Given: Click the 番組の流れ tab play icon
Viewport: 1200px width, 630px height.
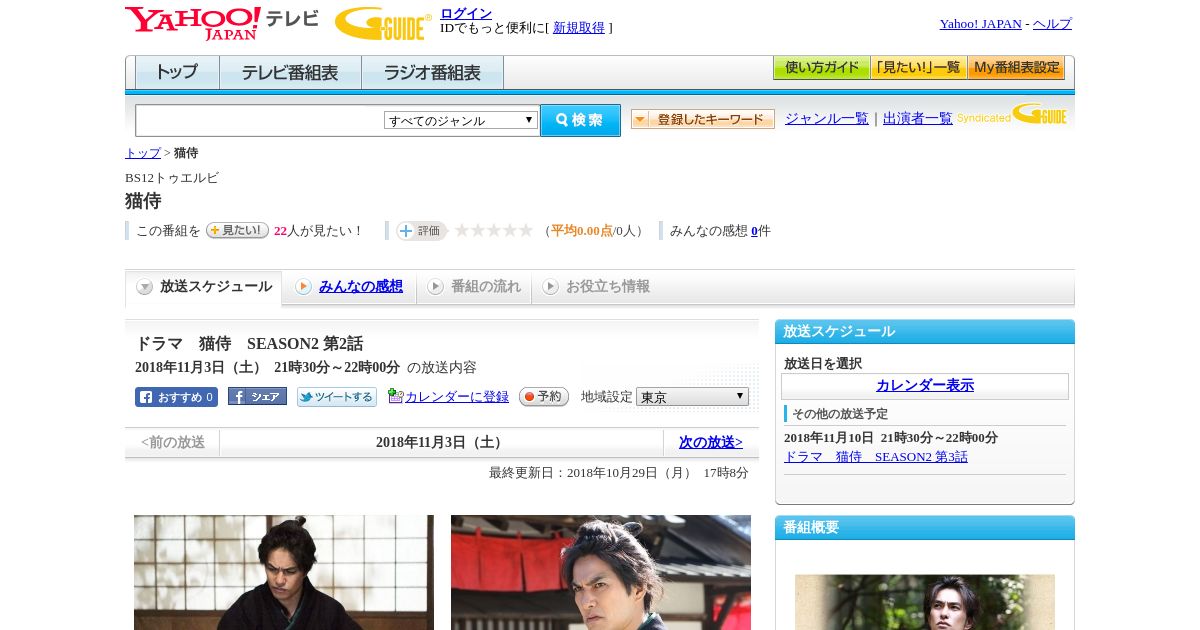Looking at the screenshot, I should (x=435, y=287).
